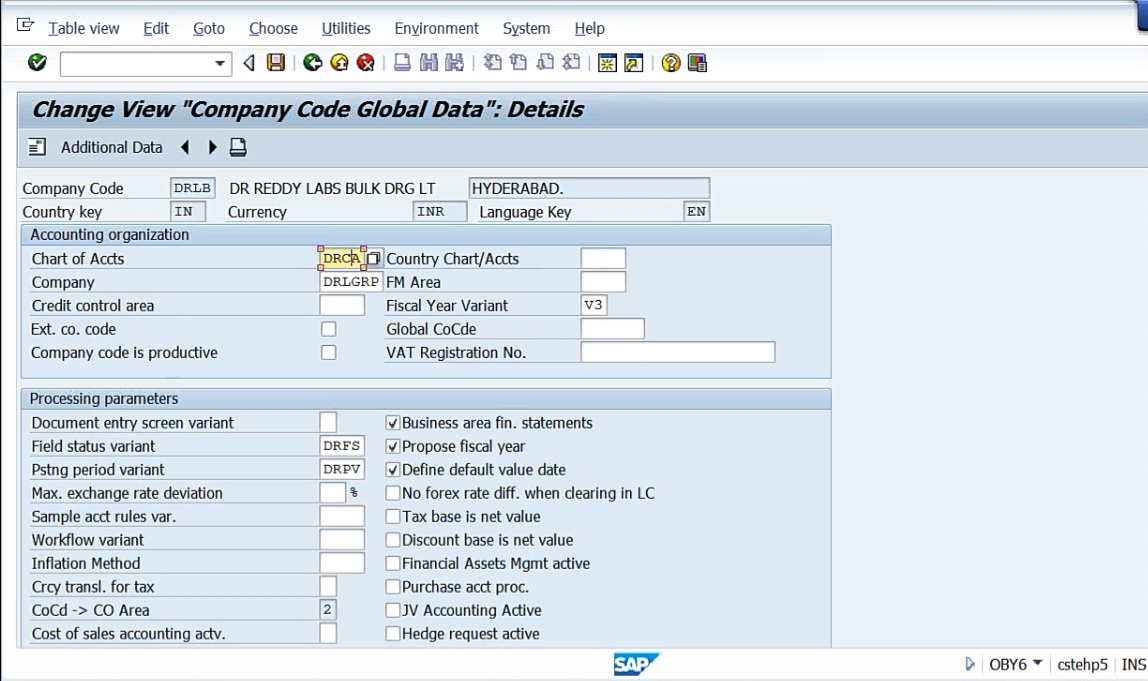This screenshot has width=1148, height=681.
Task: Click the Fiscal Year Variant field V3
Action: point(594,305)
